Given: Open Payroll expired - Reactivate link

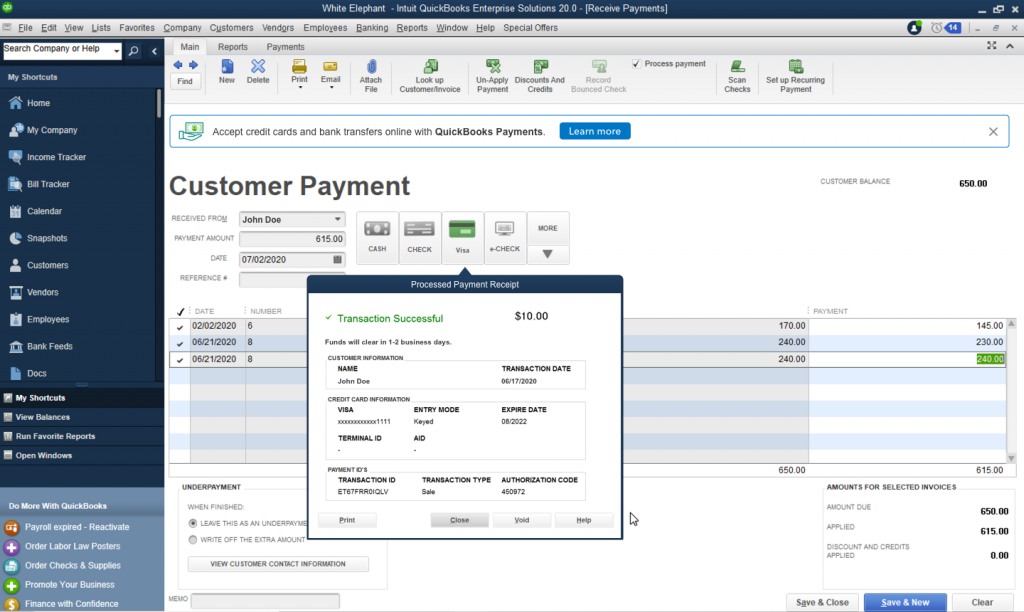Looking at the screenshot, I should (77, 527).
